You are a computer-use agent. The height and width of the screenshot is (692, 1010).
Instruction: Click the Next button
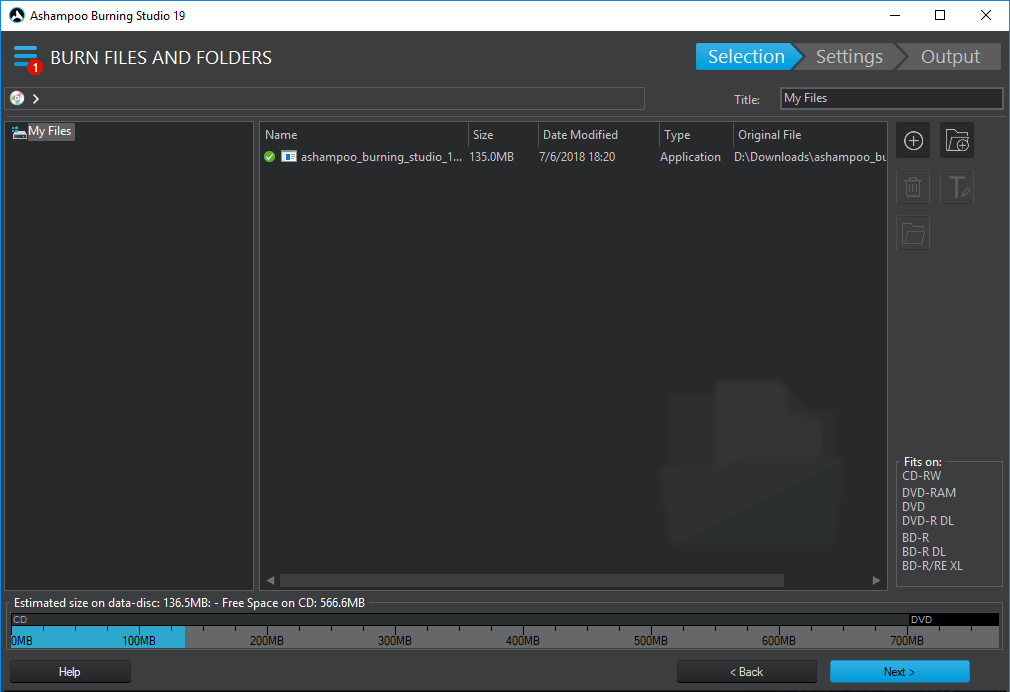899,671
